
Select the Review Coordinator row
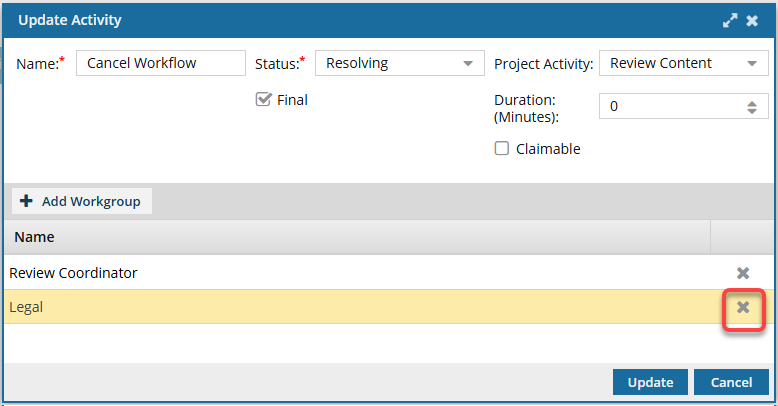click(x=300, y=273)
